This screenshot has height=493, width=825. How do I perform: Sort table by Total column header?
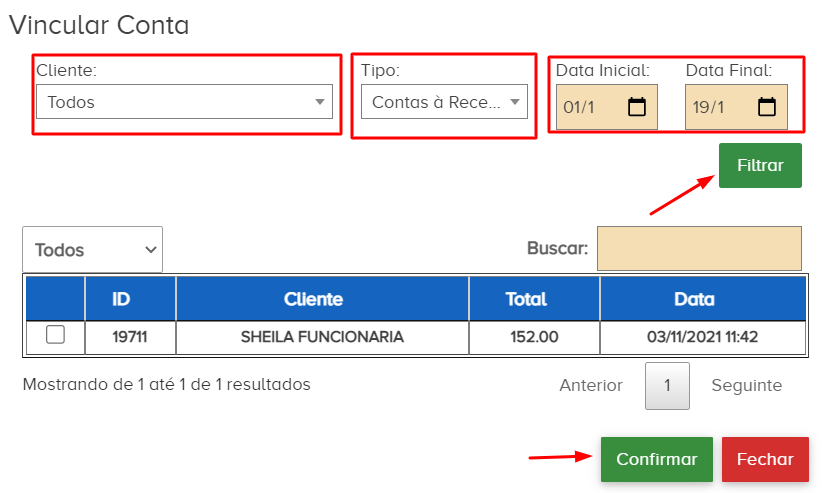525,299
